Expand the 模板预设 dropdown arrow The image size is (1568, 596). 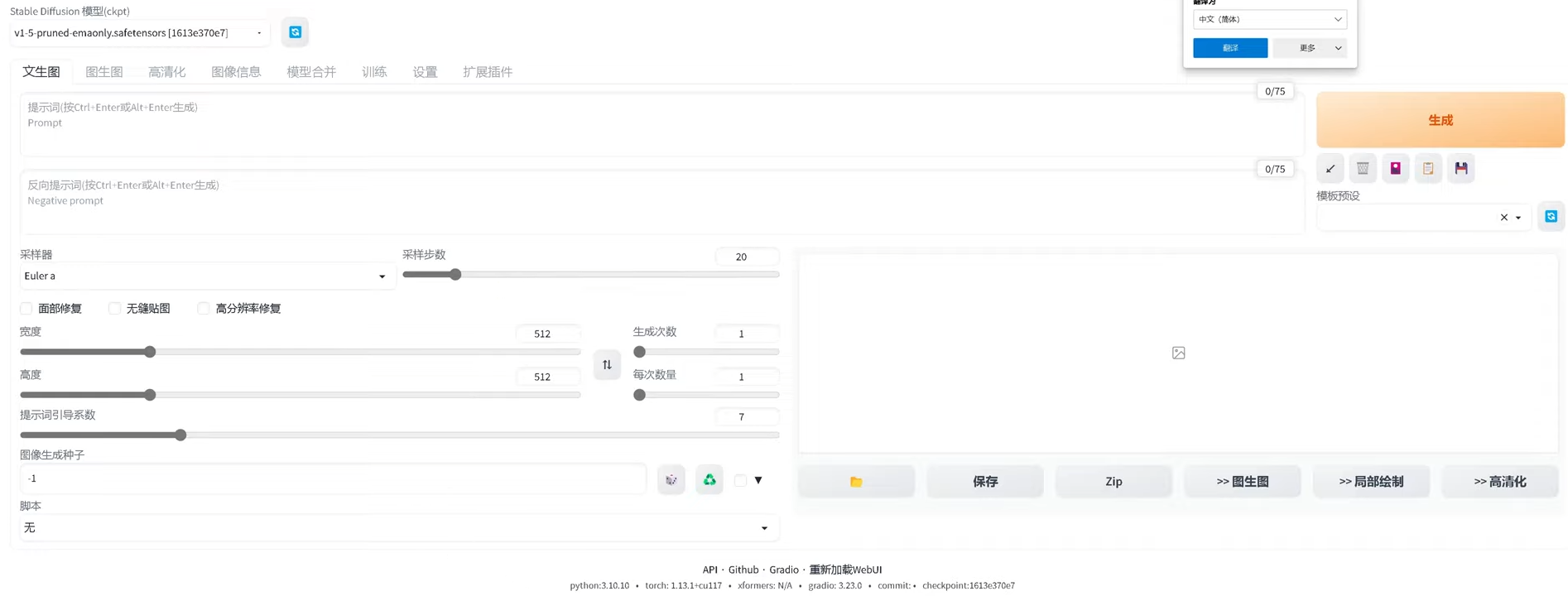1518,218
